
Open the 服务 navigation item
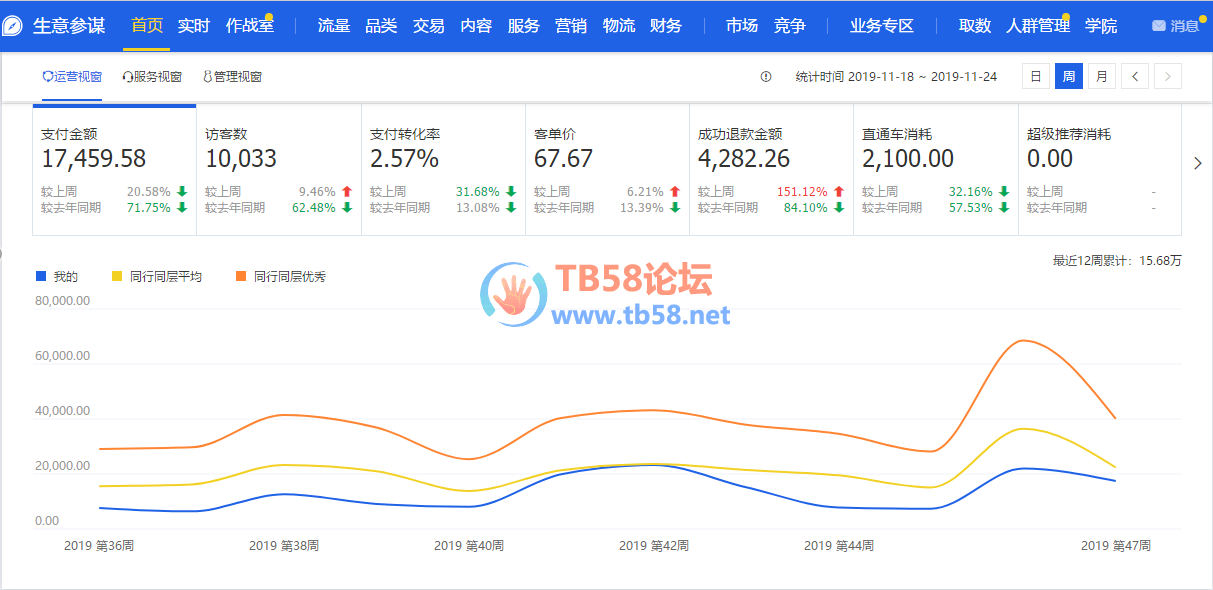coord(524,26)
